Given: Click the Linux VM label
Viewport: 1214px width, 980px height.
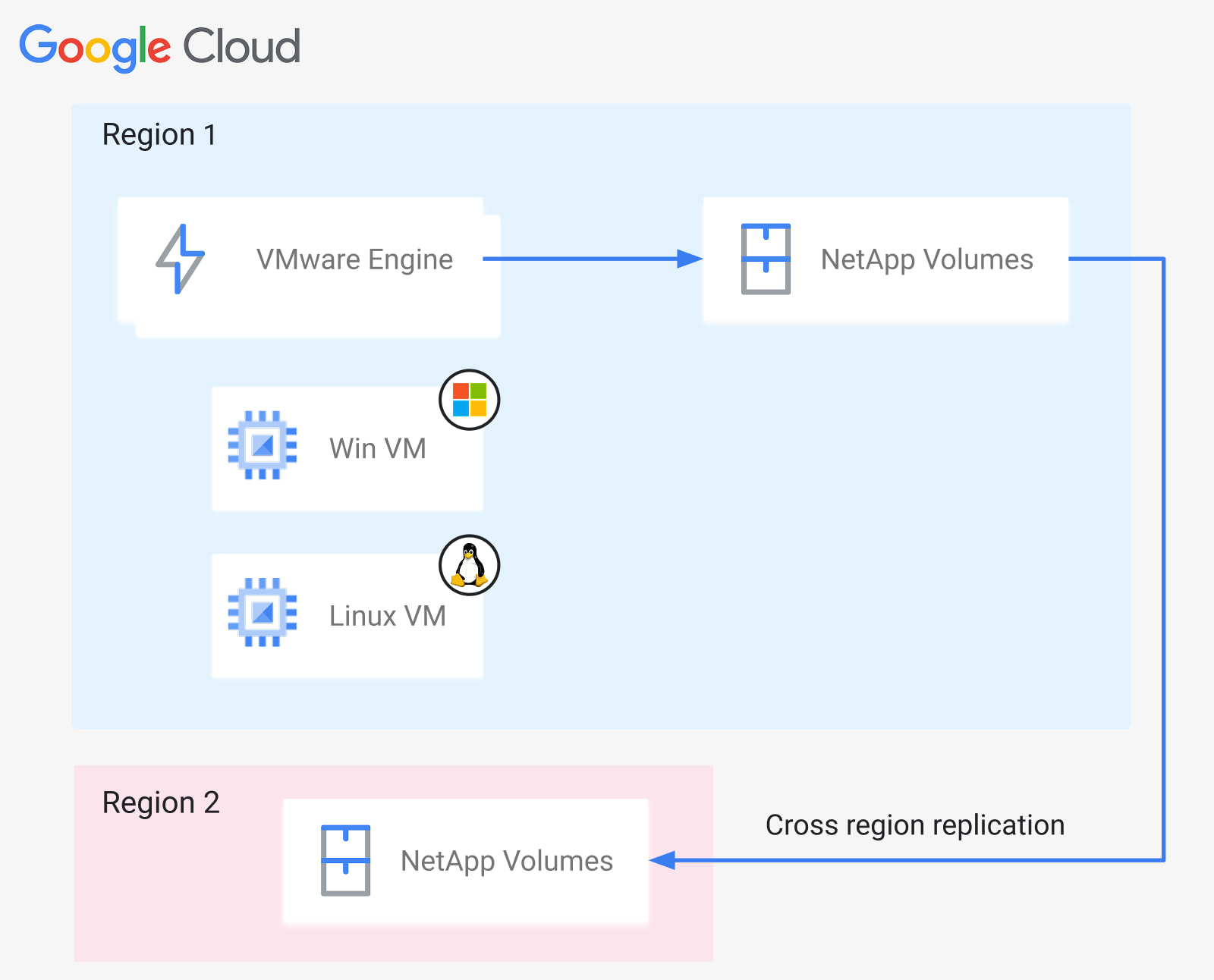Looking at the screenshot, I should click(388, 616).
